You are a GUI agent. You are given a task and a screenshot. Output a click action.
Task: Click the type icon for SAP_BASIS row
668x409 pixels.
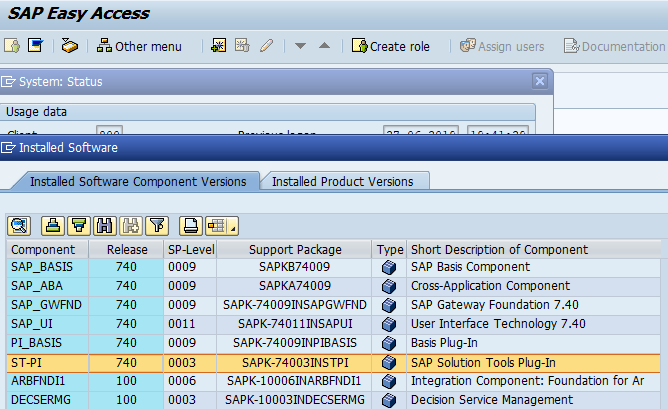389,267
